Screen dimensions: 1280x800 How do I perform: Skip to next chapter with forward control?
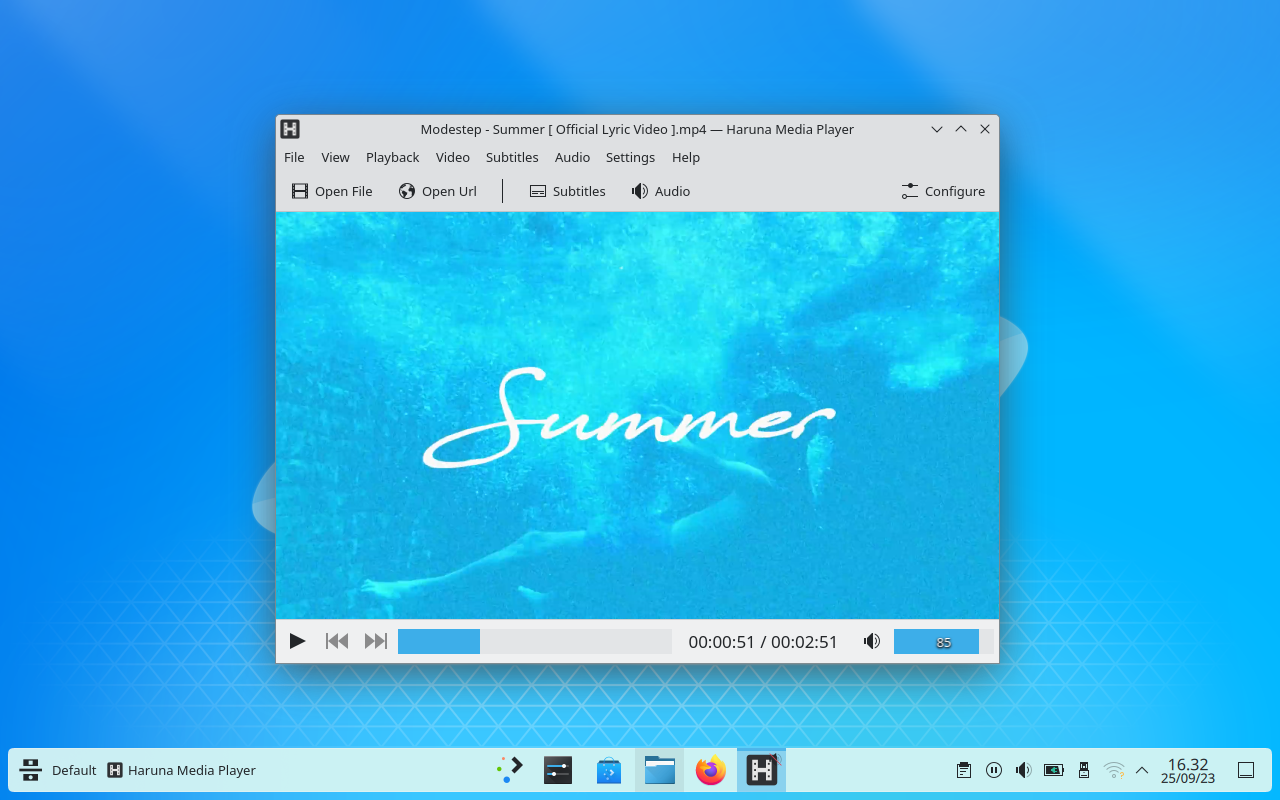[x=375, y=641]
